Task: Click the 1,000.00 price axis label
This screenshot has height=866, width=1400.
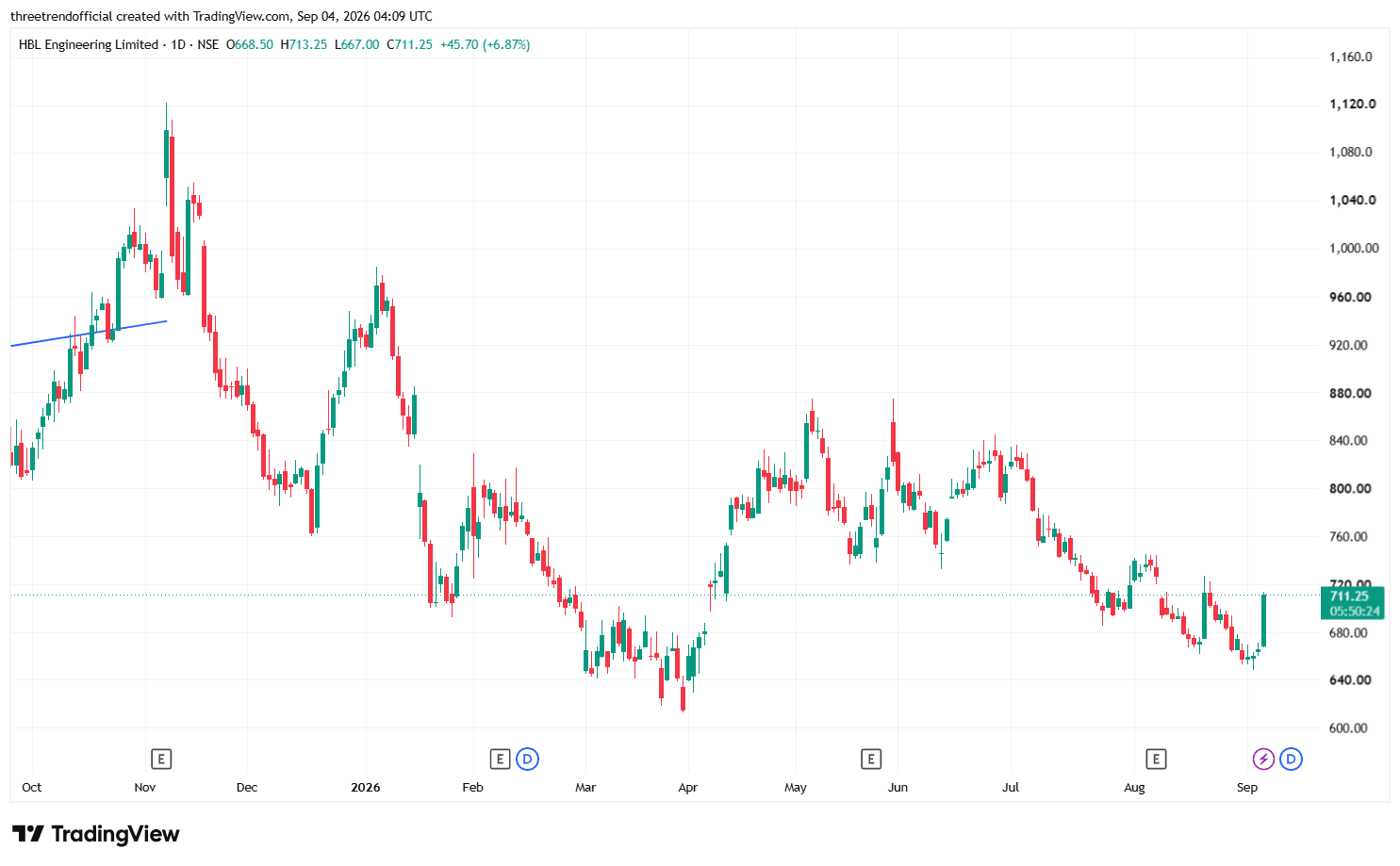Action: tap(1354, 248)
